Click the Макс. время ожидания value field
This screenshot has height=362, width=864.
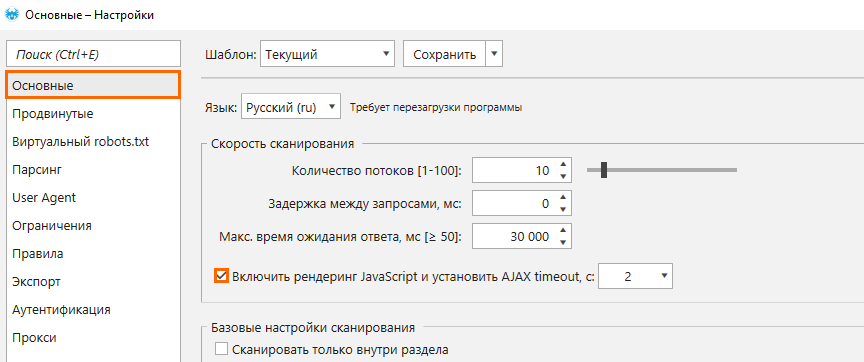tap(514, 236)
